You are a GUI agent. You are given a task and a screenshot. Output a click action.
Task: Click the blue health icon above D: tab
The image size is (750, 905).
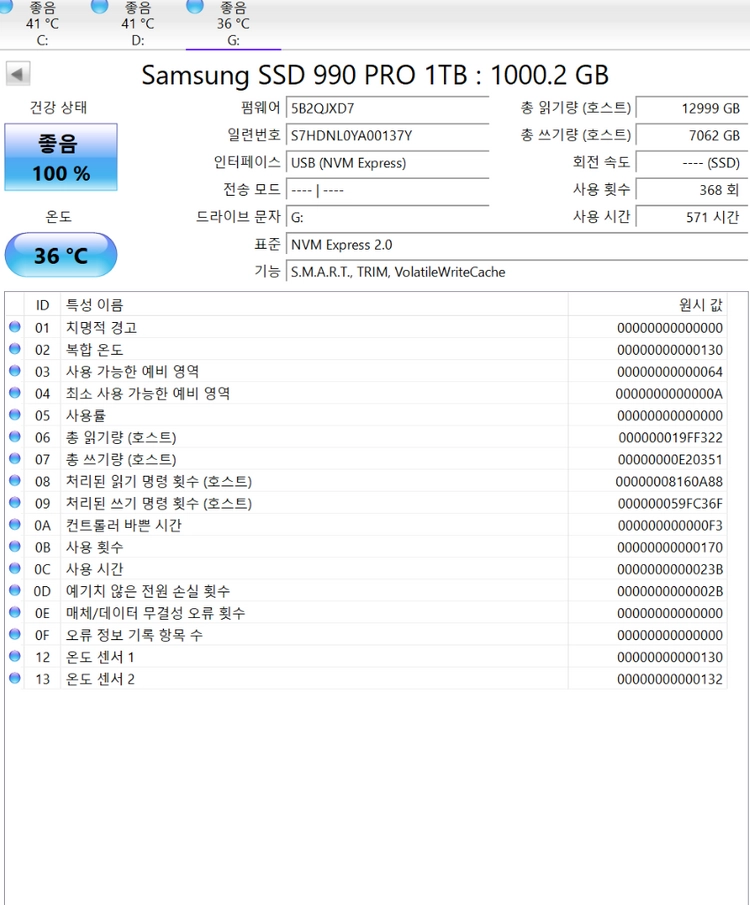click(x=99, y=5)
